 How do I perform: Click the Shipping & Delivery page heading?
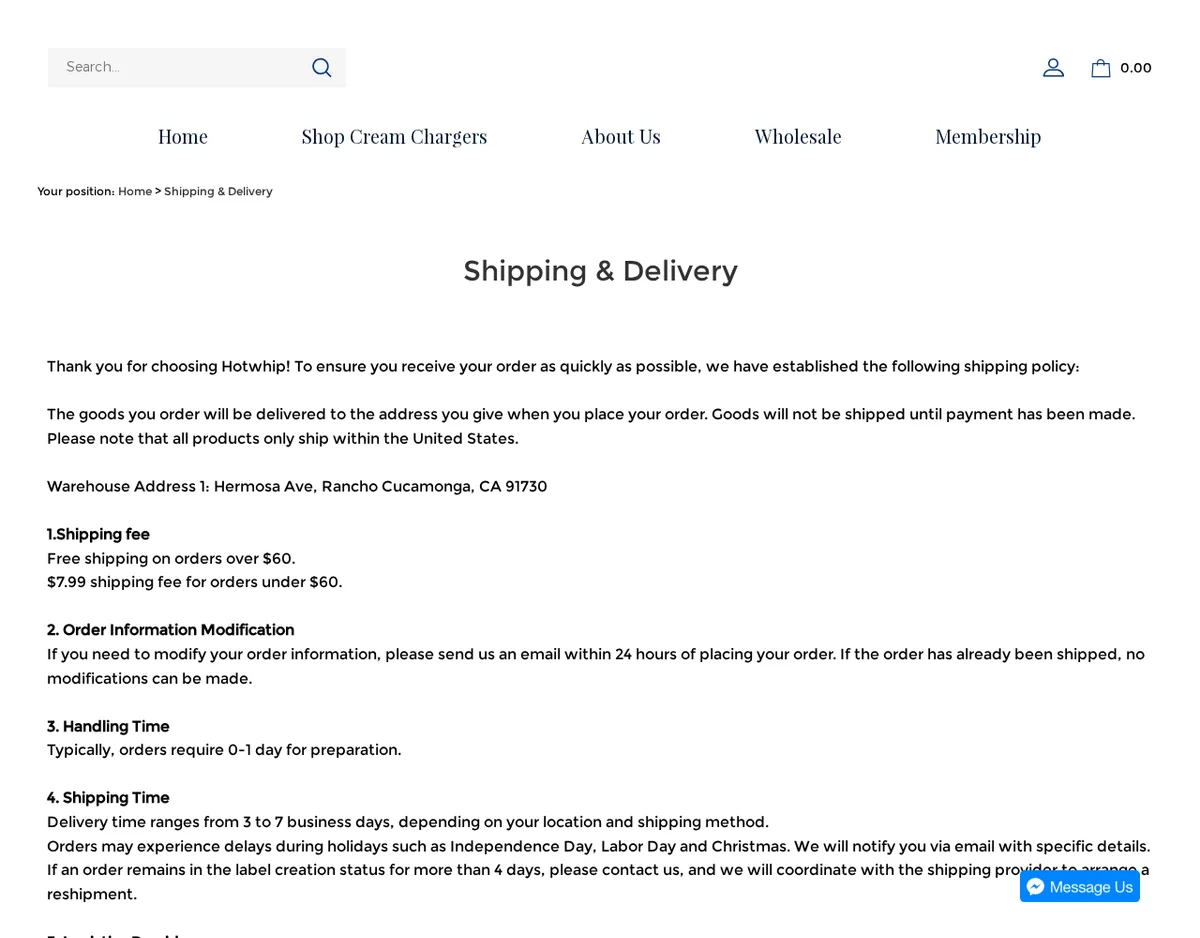point(600,270)
